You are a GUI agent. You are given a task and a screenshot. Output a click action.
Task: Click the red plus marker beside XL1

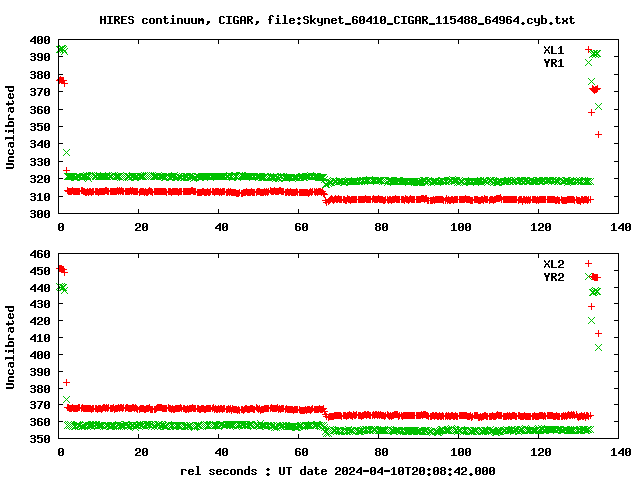(588, 49)
